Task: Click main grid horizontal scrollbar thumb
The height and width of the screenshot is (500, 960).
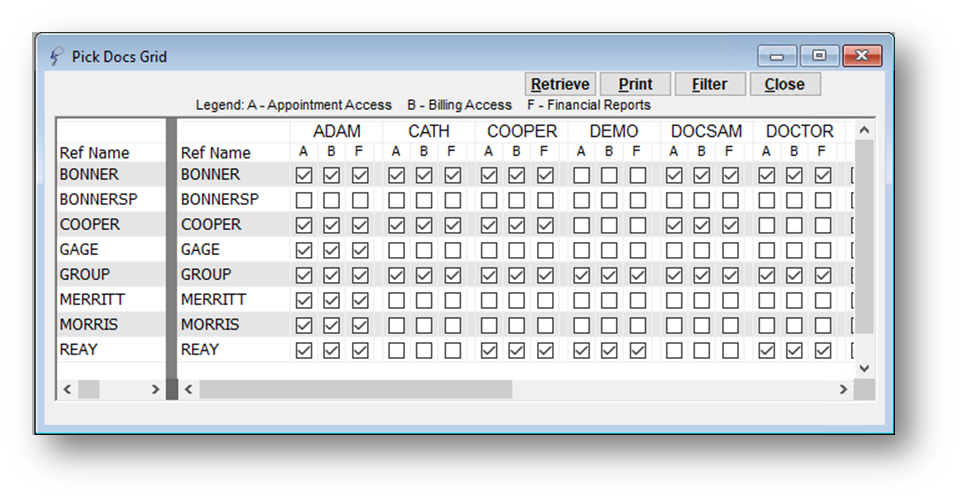Action: (356, 389)
